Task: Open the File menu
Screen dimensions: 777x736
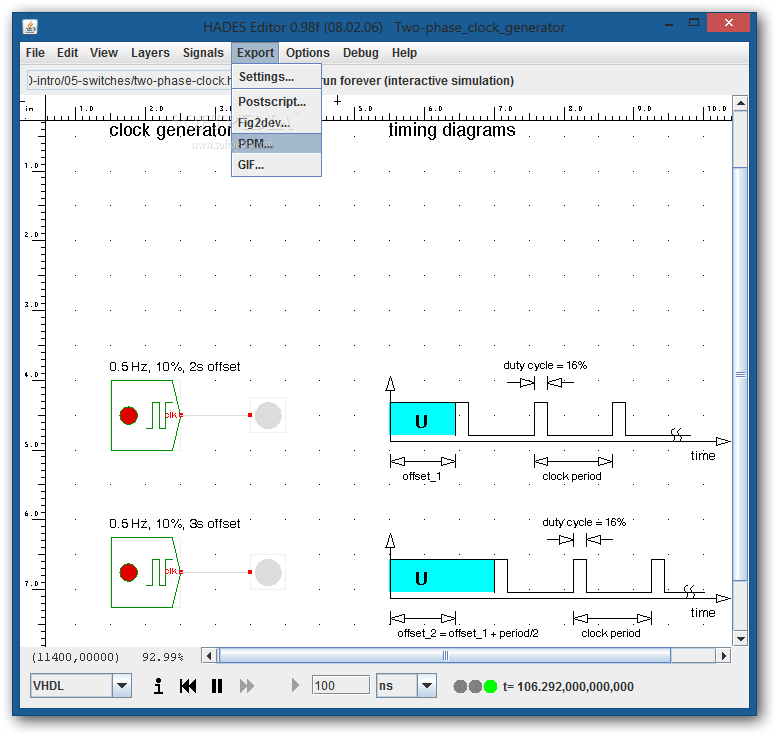Action: [x=35, y=53]
